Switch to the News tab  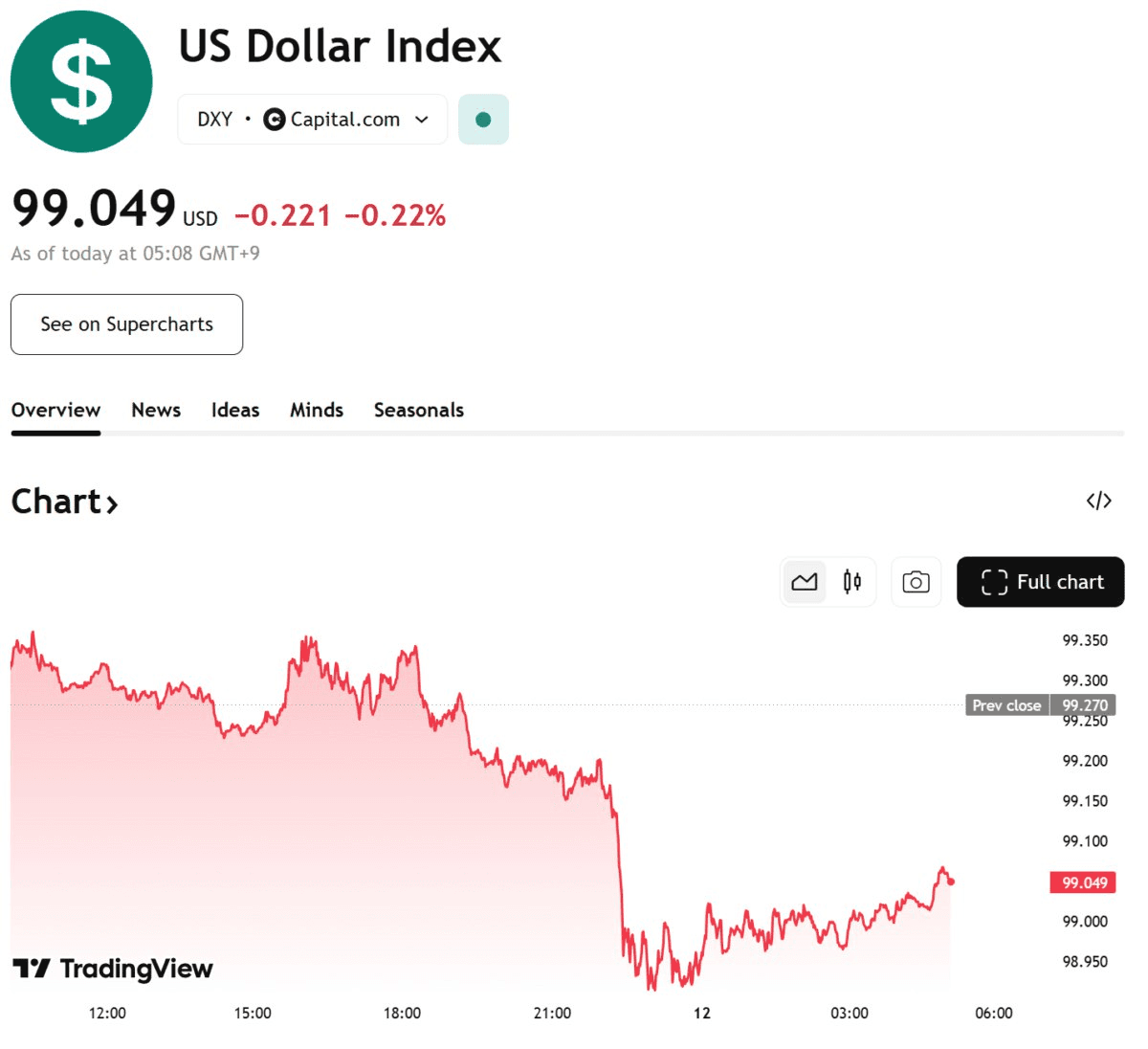click(156, 411)
